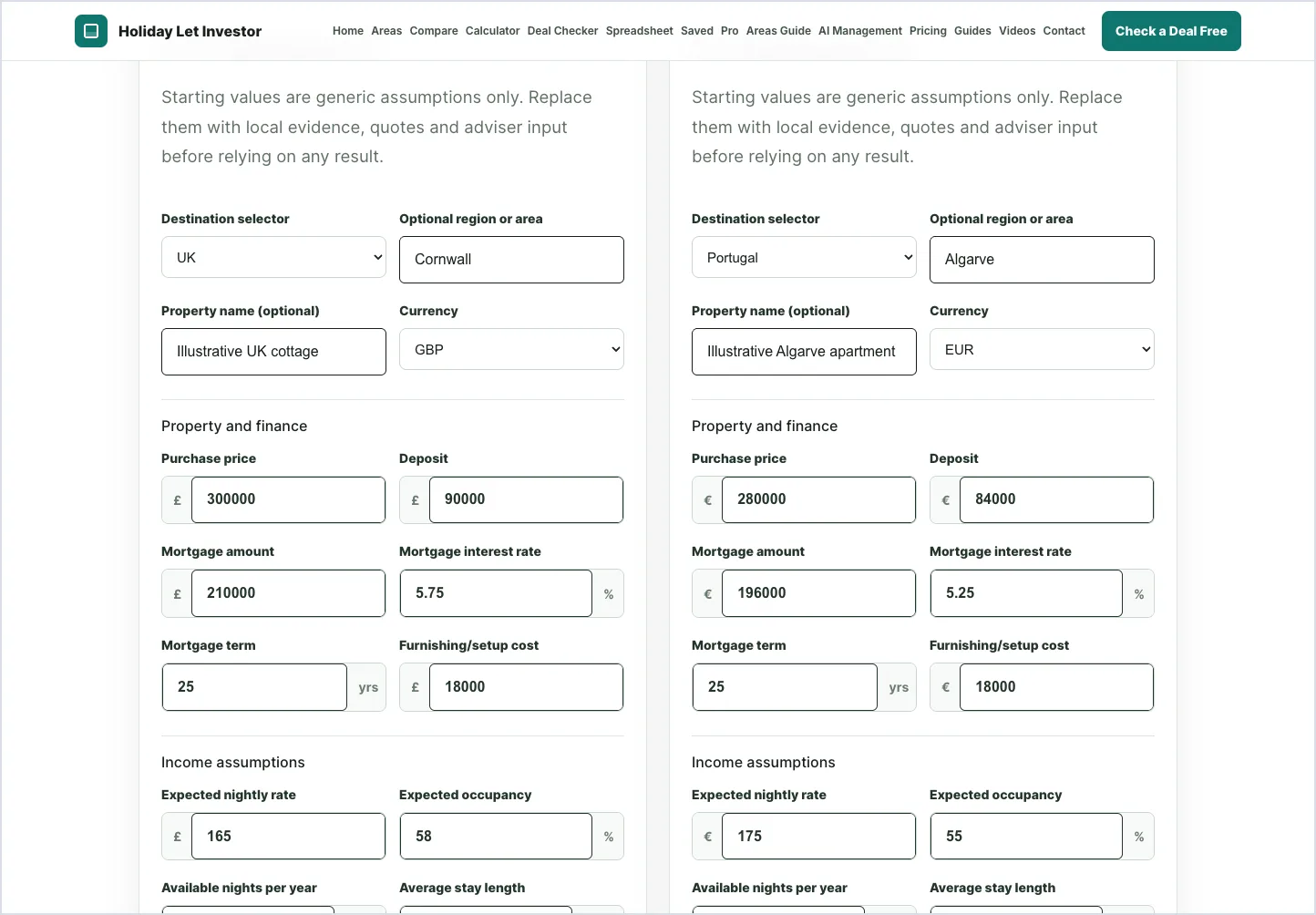Viewport: 1316px width, 915px height.
Task: View the Pricing page
Action: (x=928, y=31)
